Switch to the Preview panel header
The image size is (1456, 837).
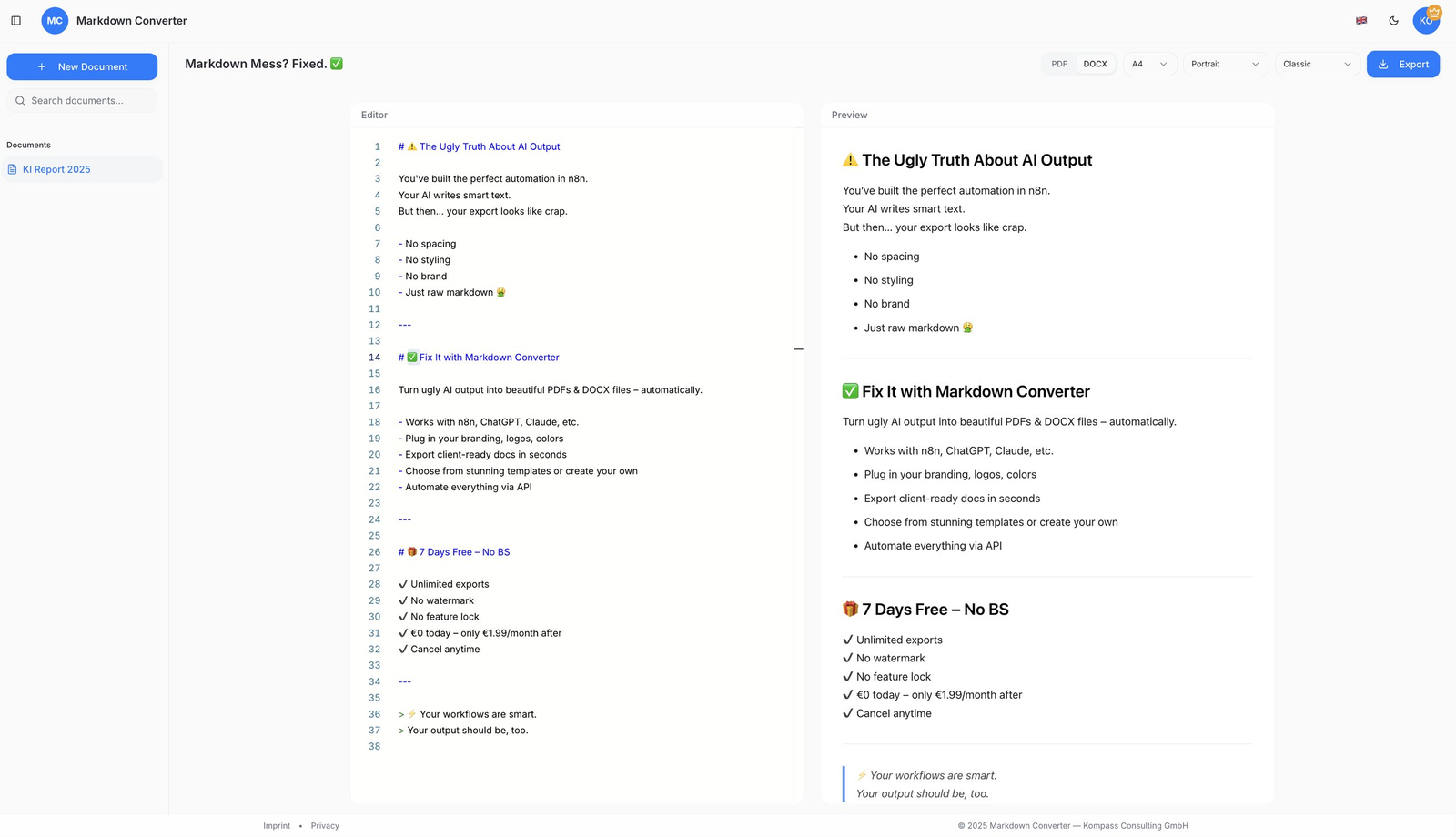(849, 116)
